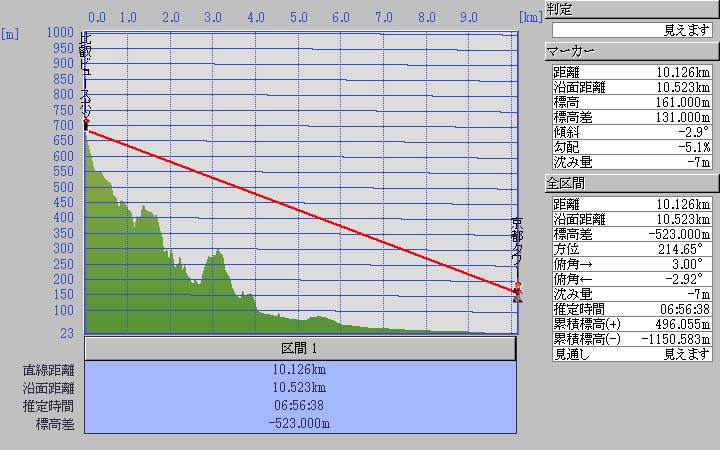Click the 方位 row label
The width and height of the screenshot is (720, 450).
coord(567,249)
